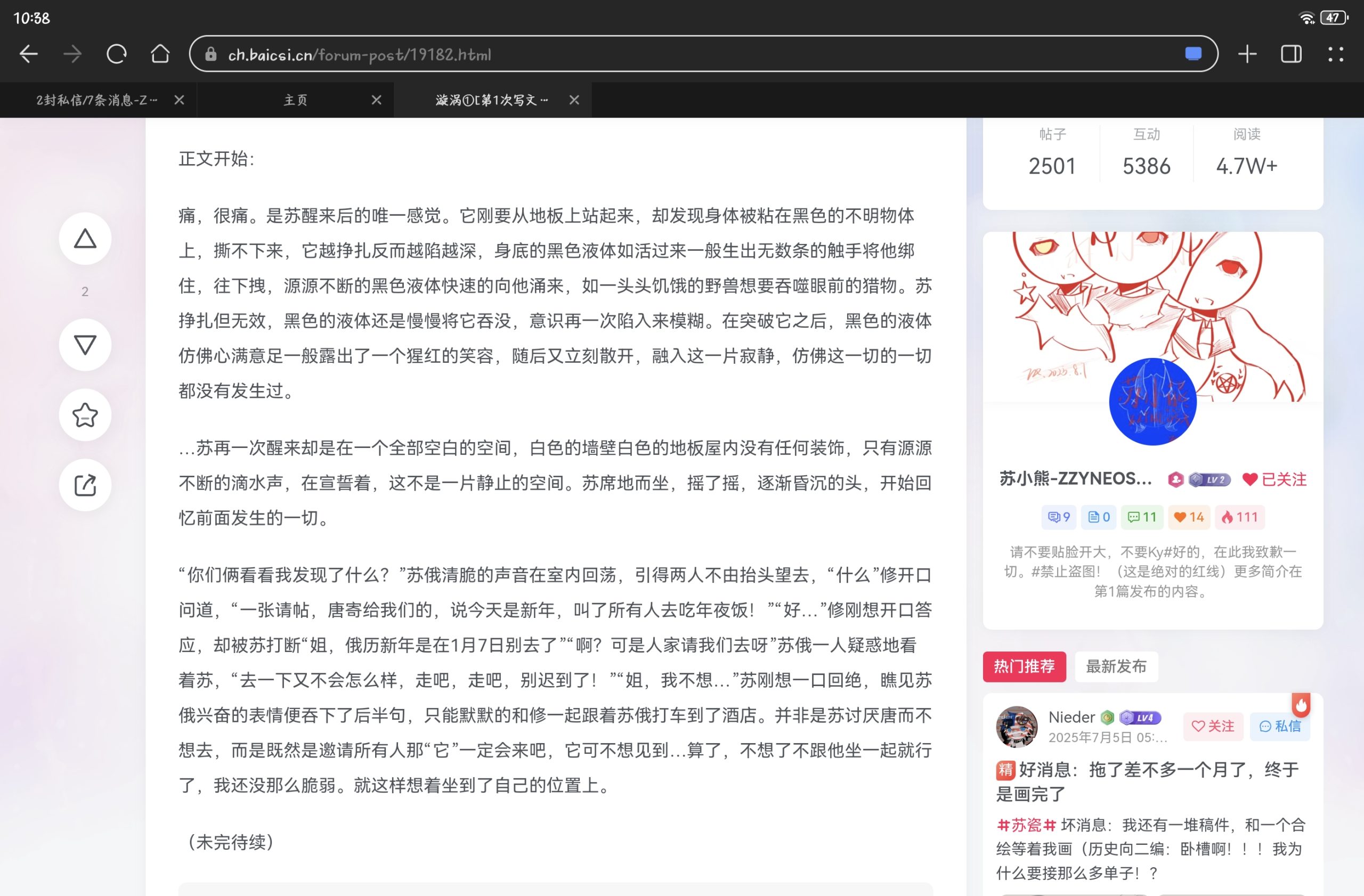Click Nieder's LV4 level badge
The height and width of the screenshot is (896, 1364).
(1141, 717)
